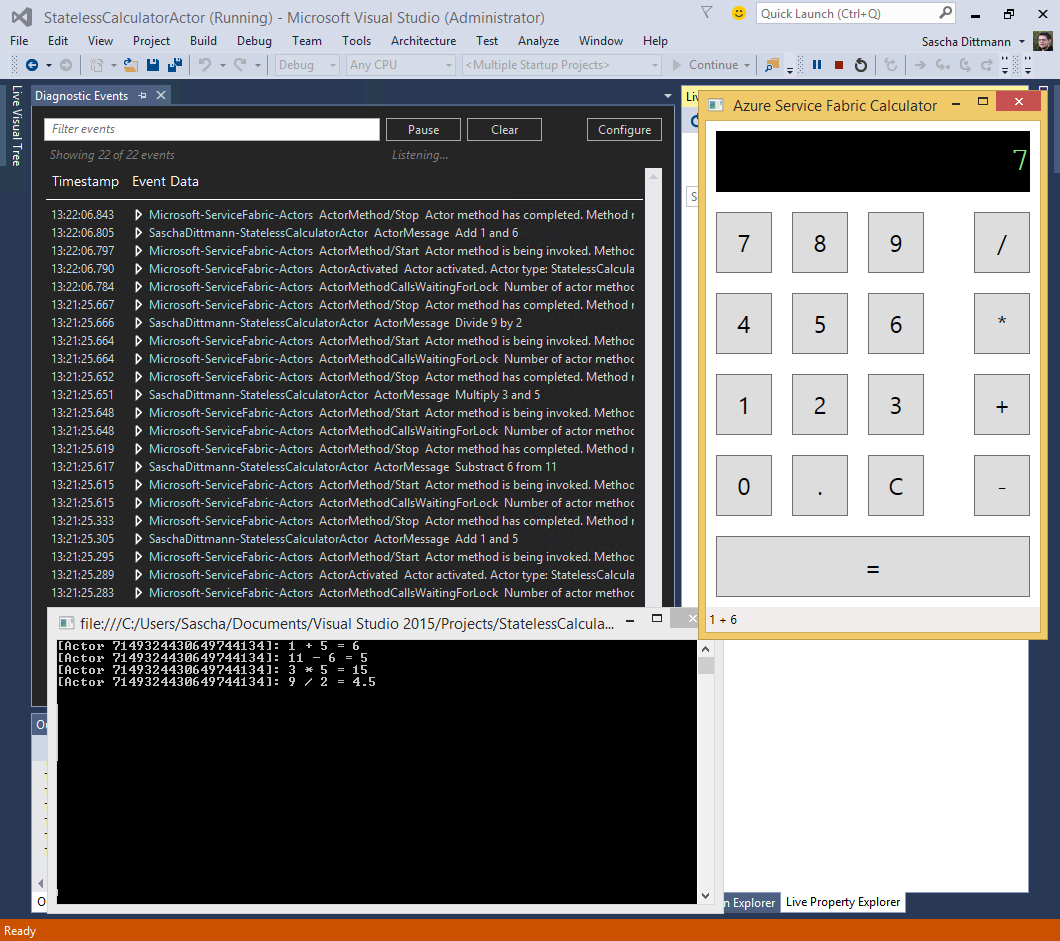The height and width of the screenshot is (941, 1060).
Task: Switch to the Live Property Explorer tab
Action: [842, 902]
